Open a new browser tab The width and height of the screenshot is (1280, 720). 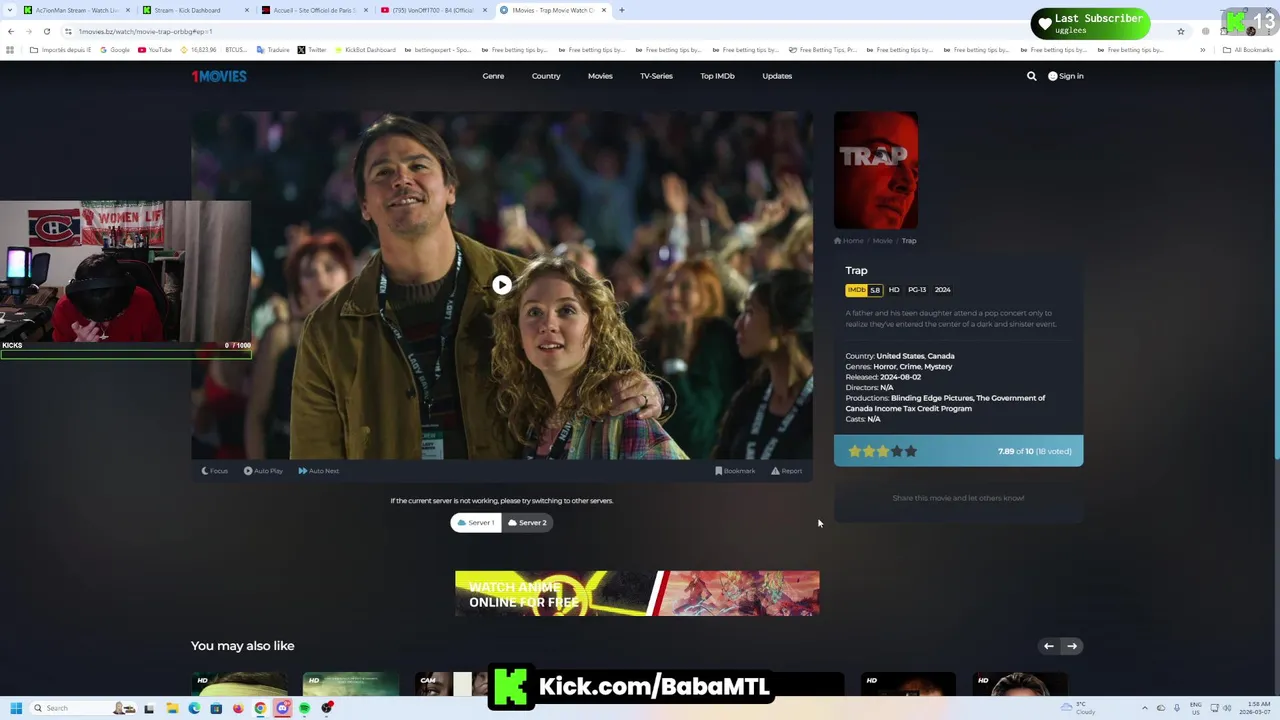621,10
